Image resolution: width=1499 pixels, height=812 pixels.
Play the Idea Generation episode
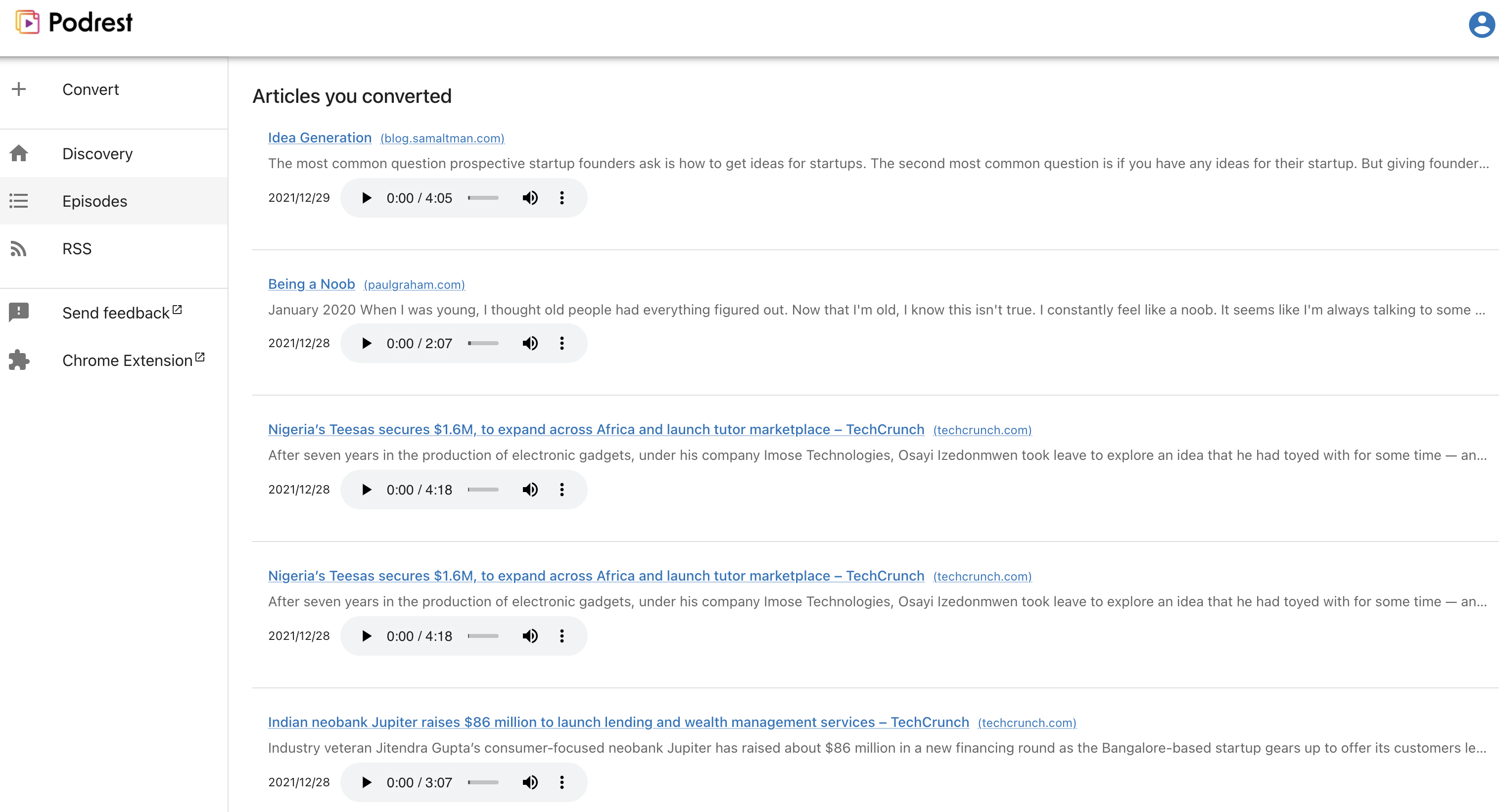coord(366,198)
